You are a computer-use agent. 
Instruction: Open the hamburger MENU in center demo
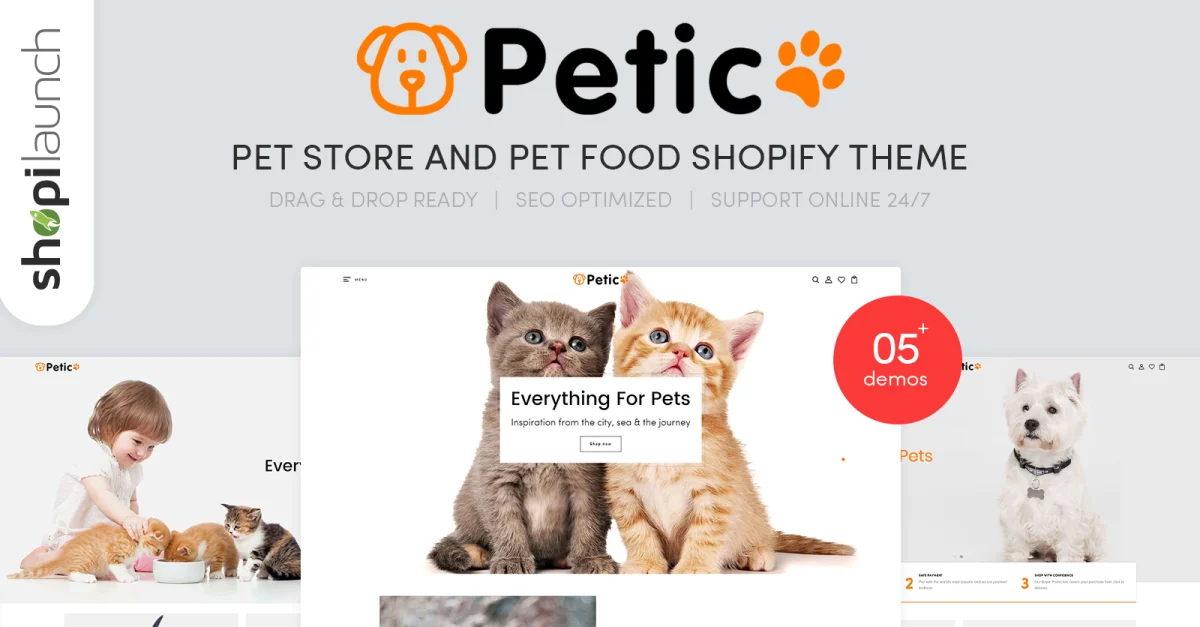tap(355, 279)
